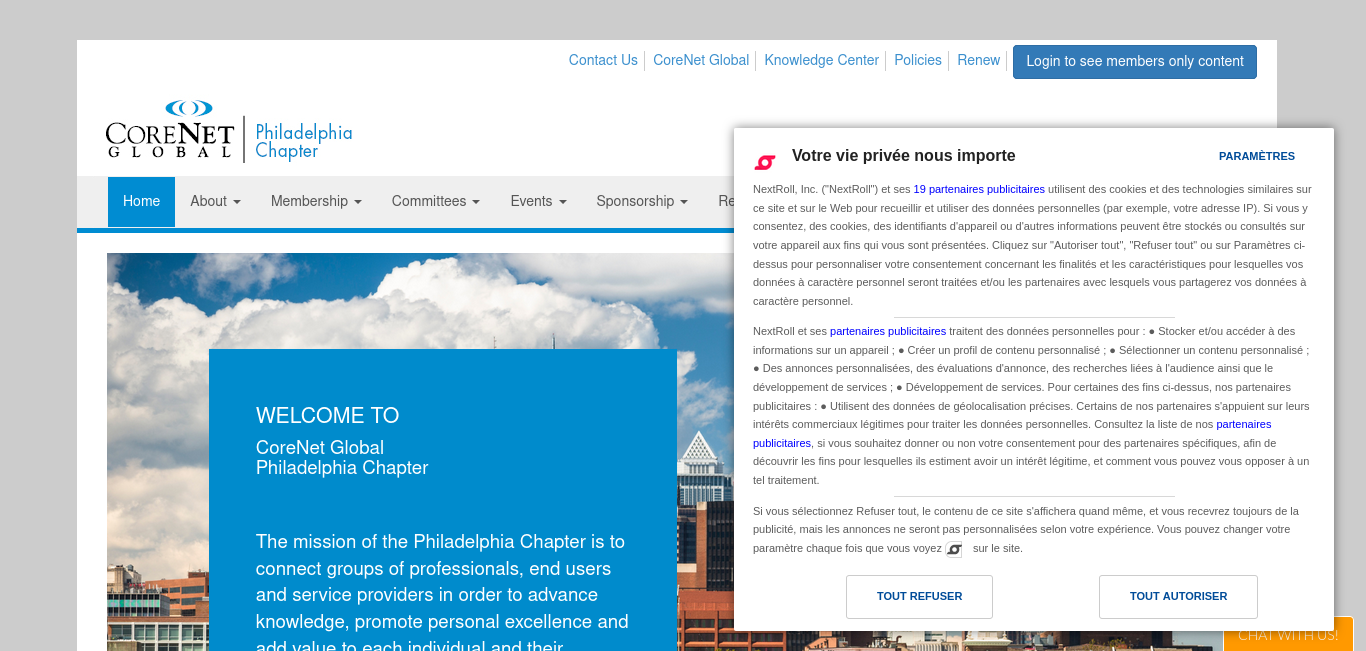The width and height of the screenshot is (1366, 651).
Task: Click the Renew link
Action: point(979,60)
